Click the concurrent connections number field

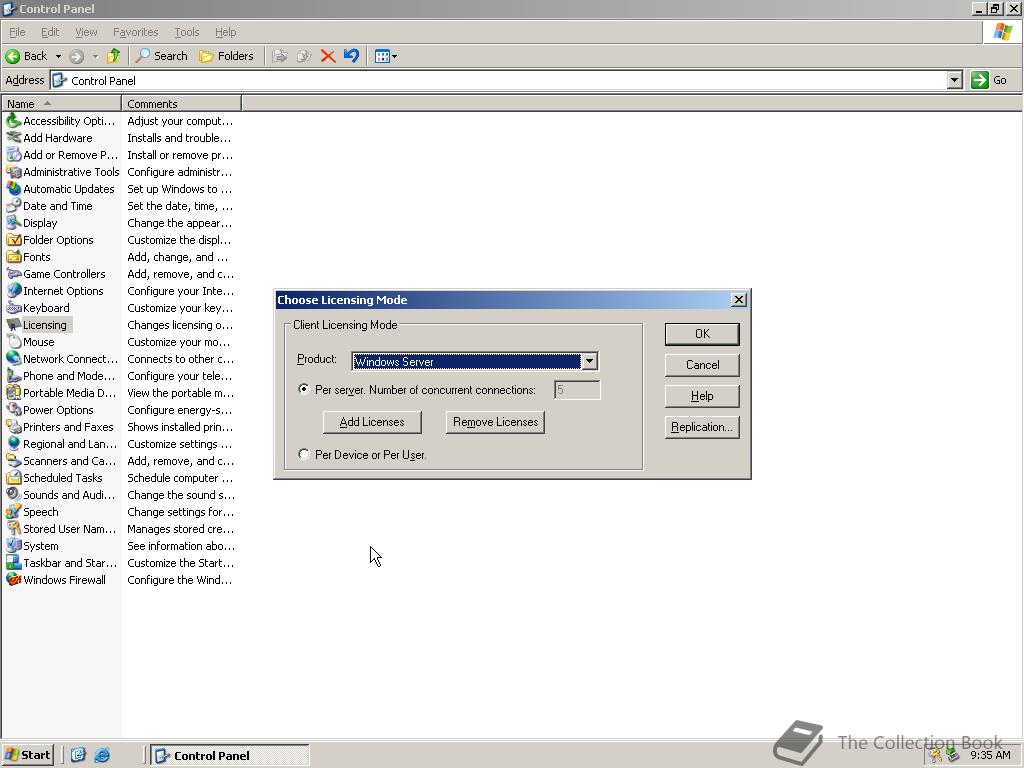click(577, 390)
